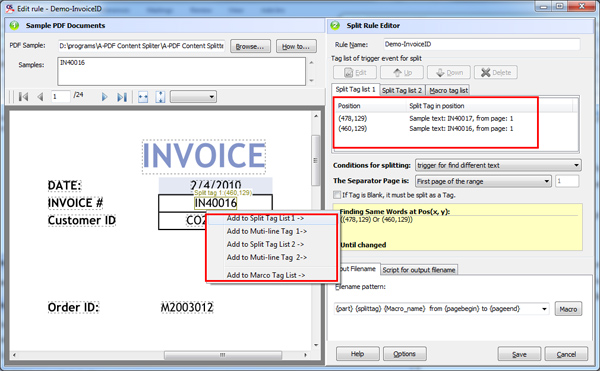Open Options dialog
The height and width of the screenshot is (371, 600).
pos(405,354)
